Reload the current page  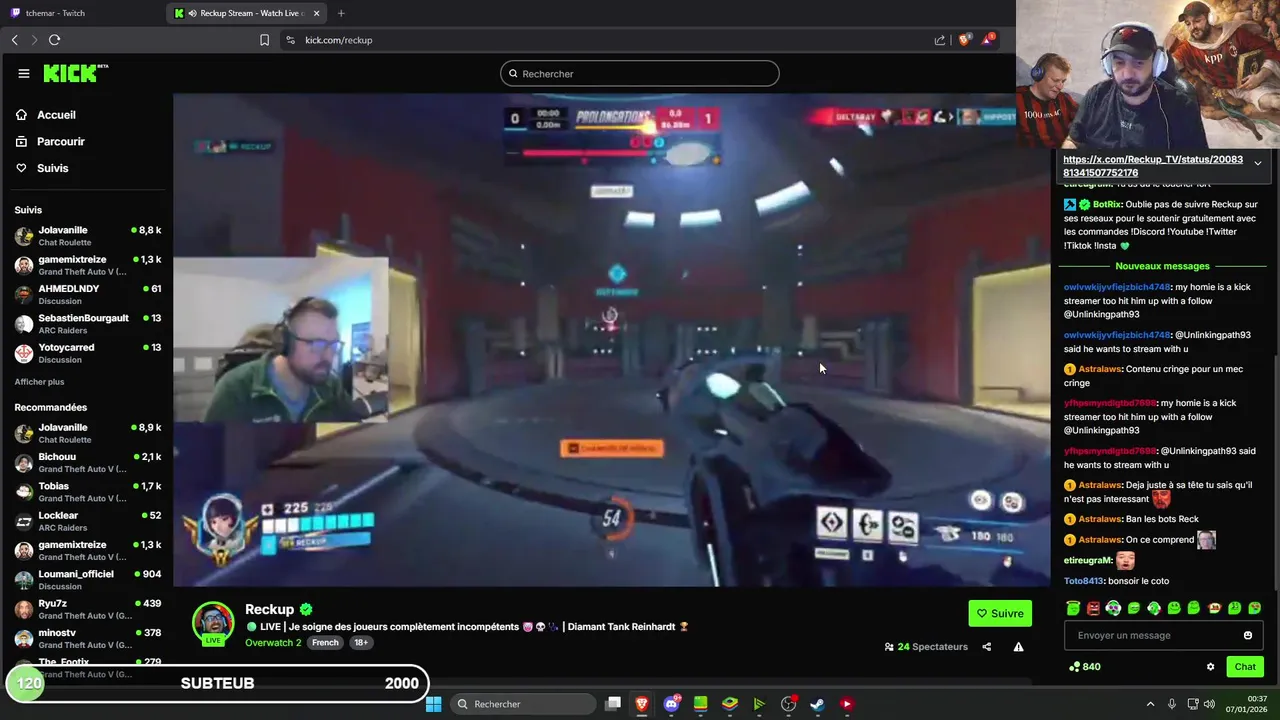coord(54,40)
